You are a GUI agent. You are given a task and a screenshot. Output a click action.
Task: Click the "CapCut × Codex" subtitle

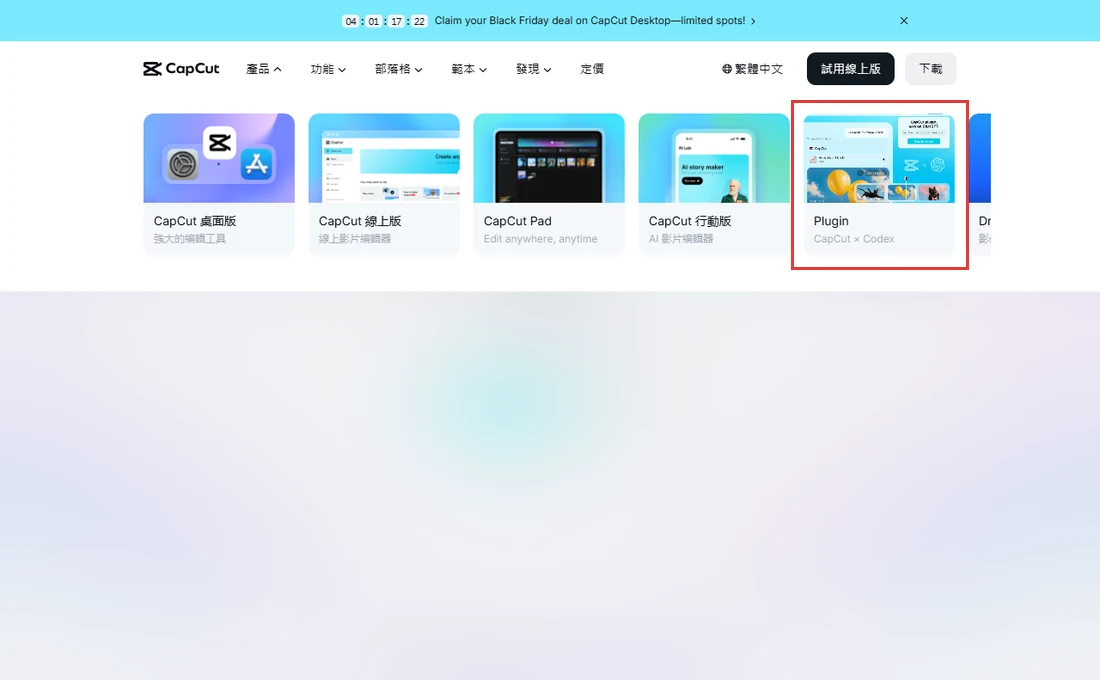coord(854,239)
